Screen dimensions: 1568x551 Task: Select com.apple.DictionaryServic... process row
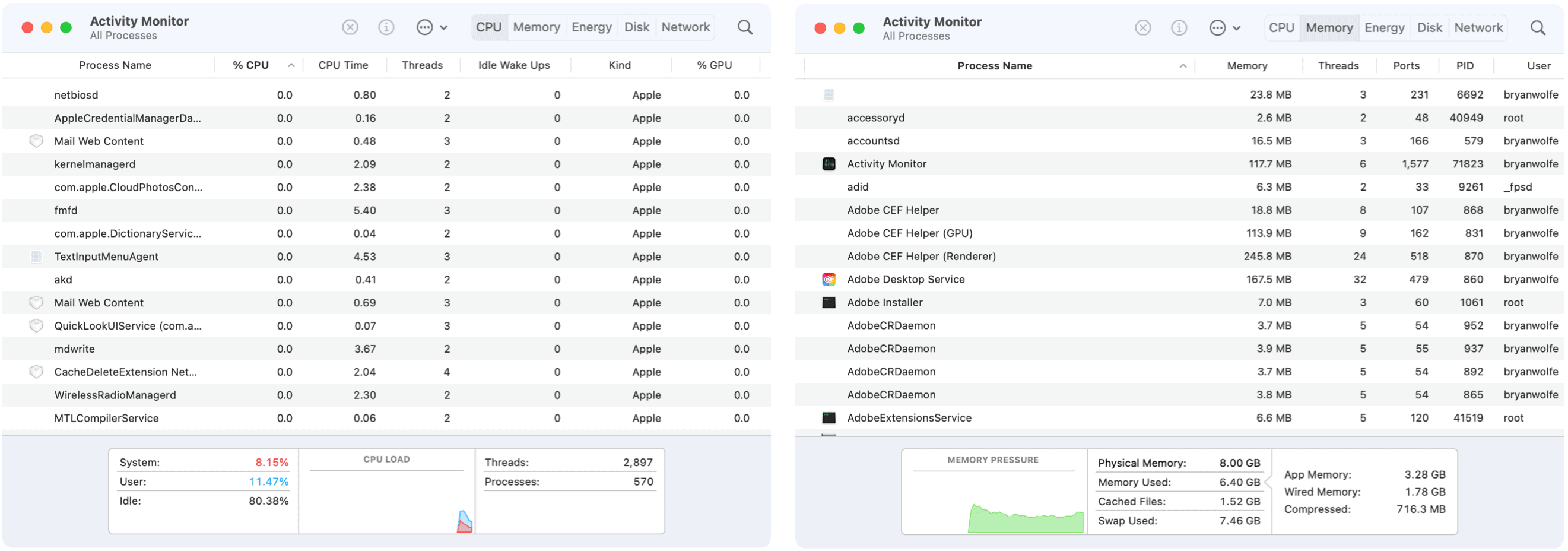click(386, 234)
